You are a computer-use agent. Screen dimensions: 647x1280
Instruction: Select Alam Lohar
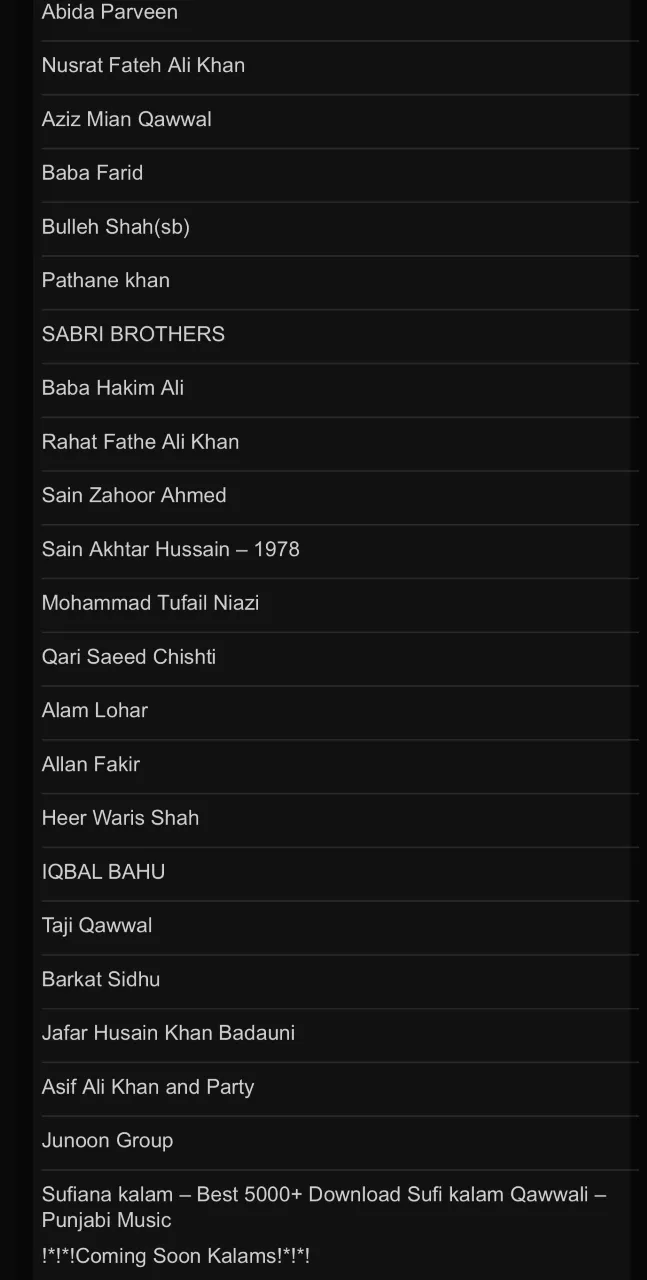click(95, 711)
